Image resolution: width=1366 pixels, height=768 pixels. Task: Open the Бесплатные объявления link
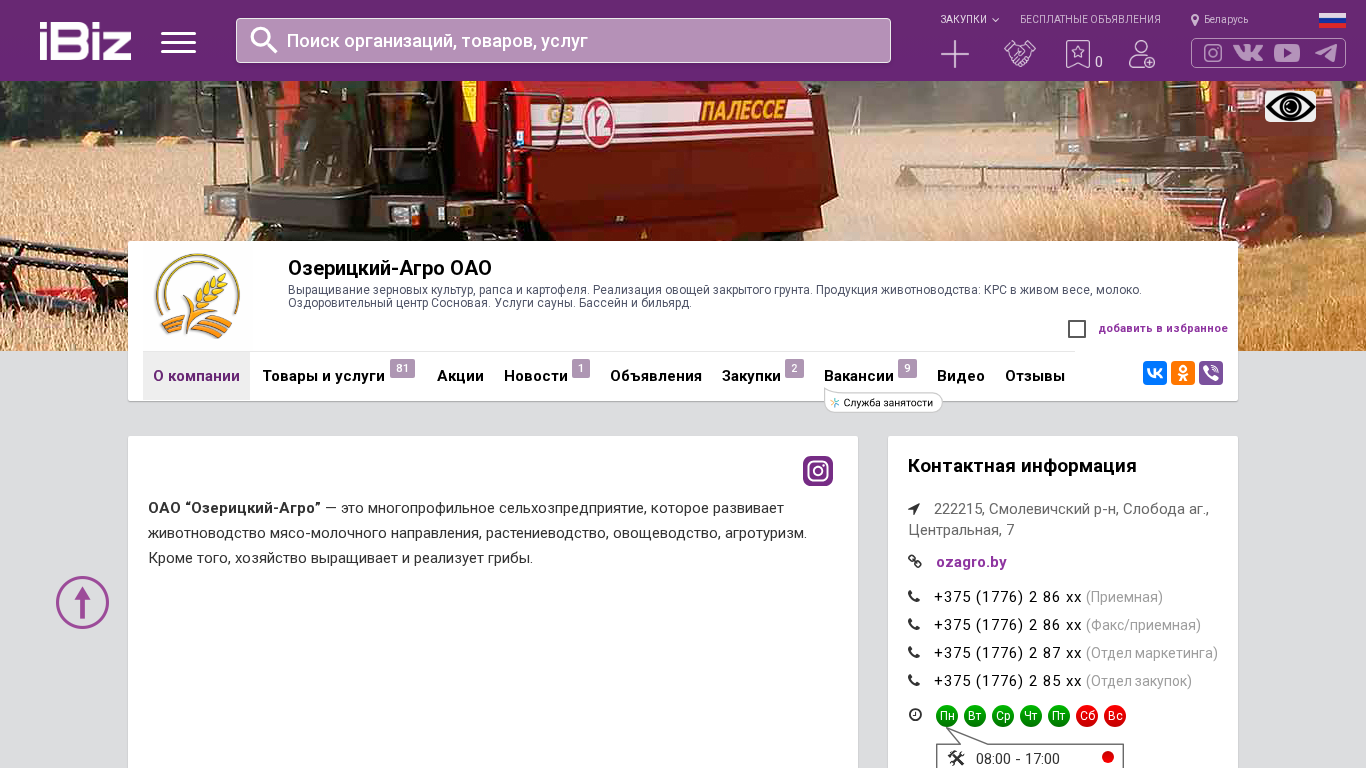point(1090,19)
